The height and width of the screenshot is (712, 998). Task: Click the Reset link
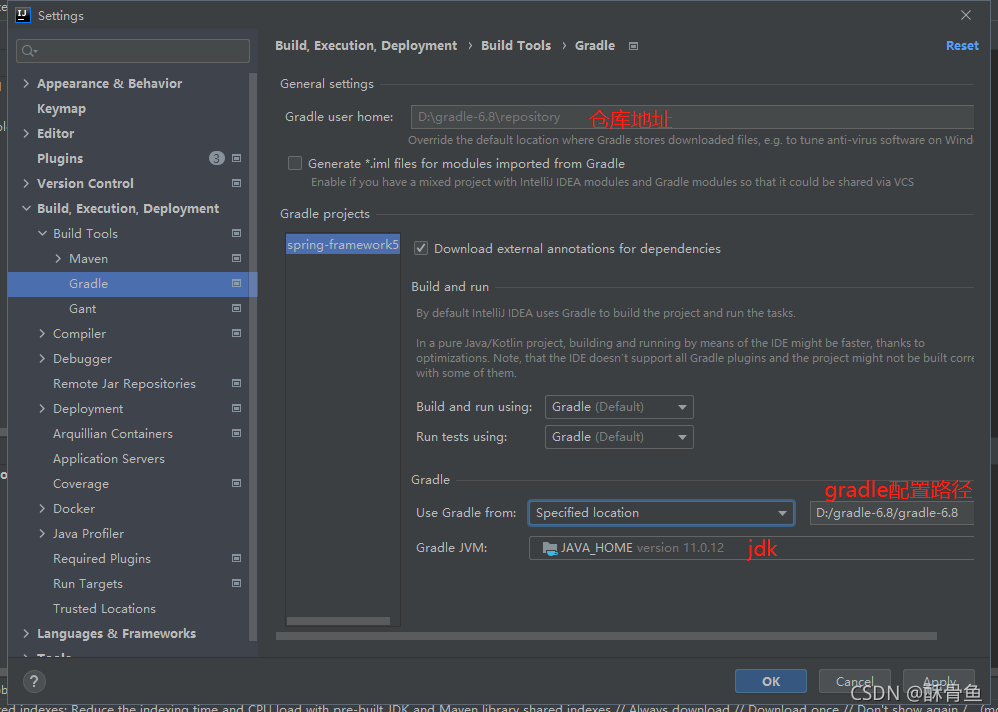pyautogui.click(x=962, y=46)
